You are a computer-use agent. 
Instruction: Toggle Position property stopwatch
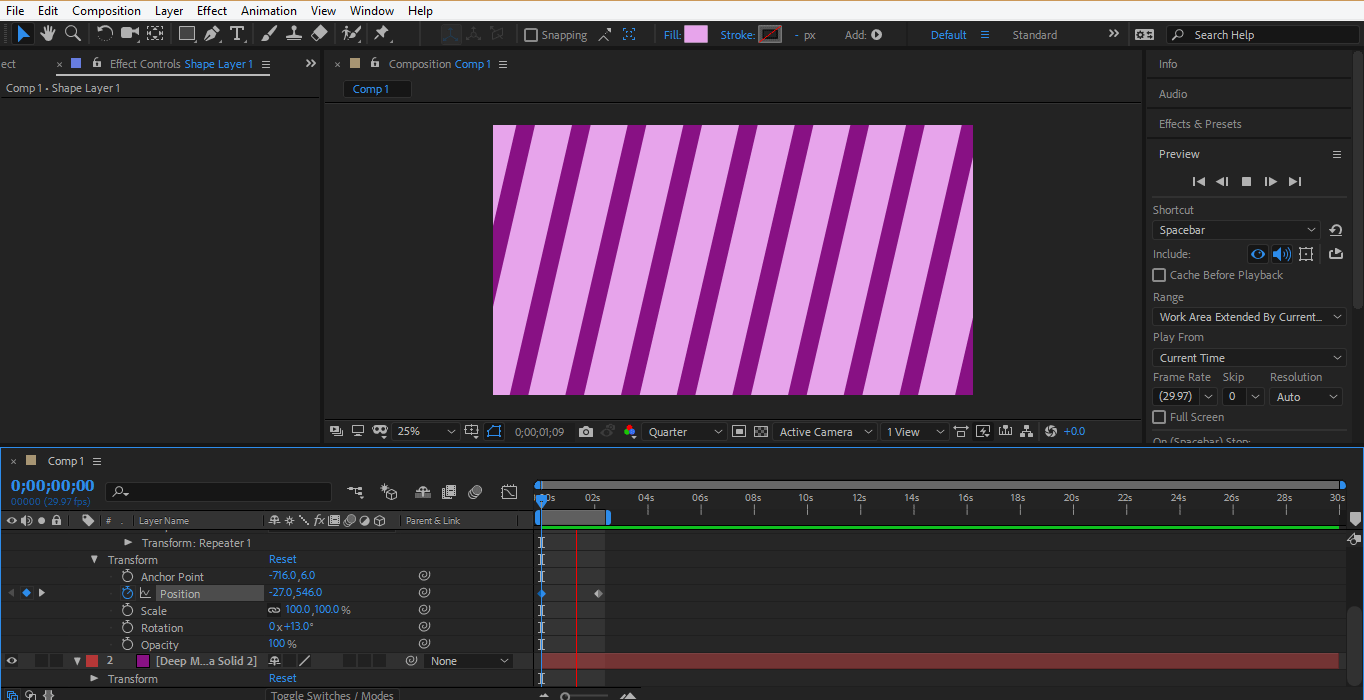tap(127, 593)
